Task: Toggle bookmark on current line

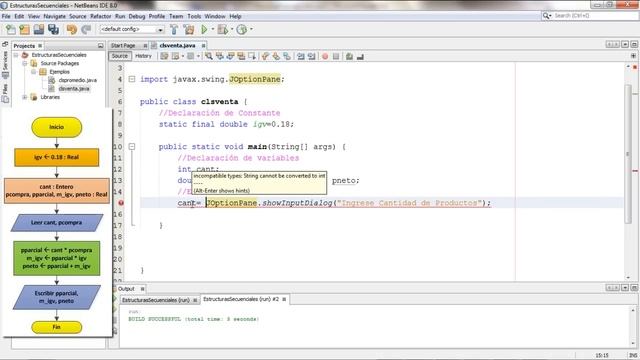Action: coord(287,56)
